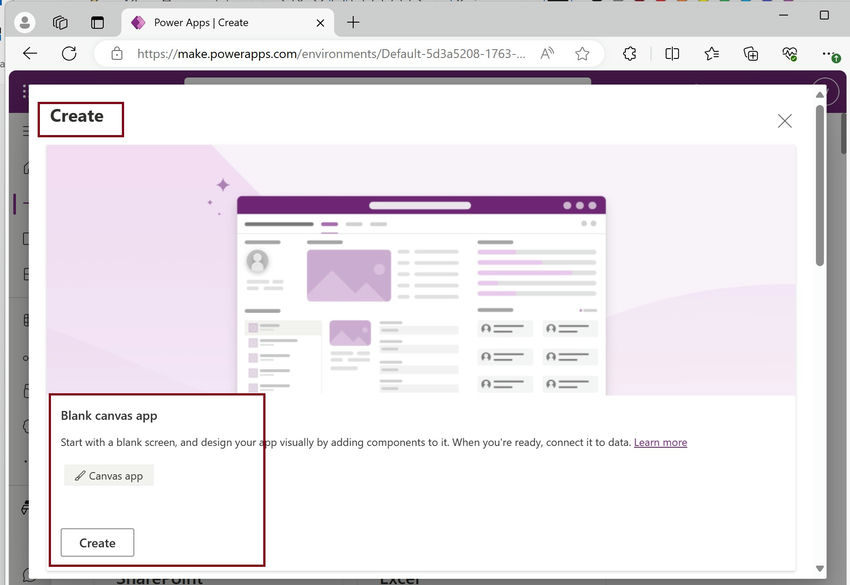Click the make.powerapps.com address bar

pos(331,54)
